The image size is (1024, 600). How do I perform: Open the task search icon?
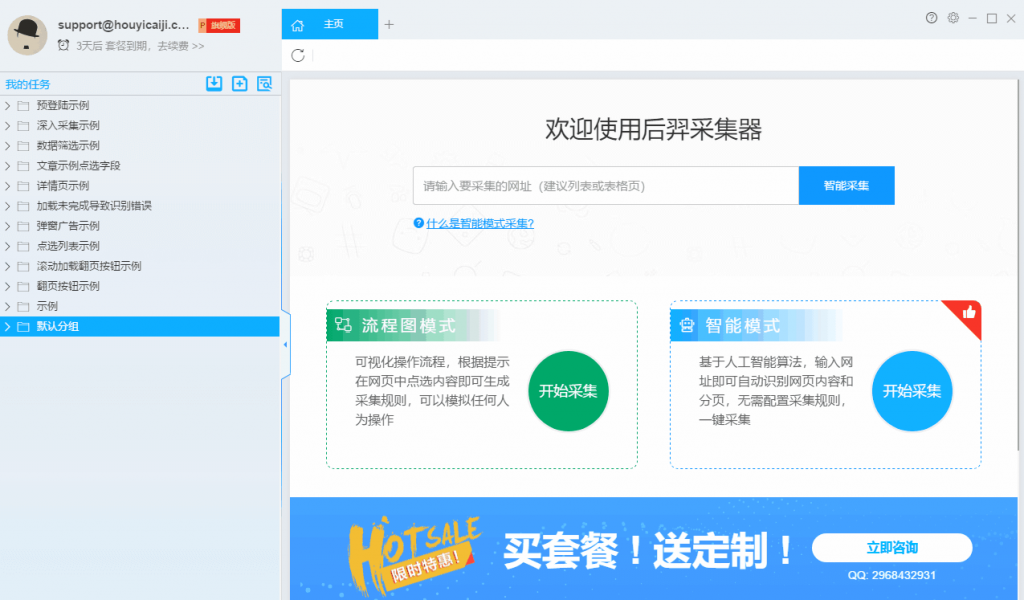[264, 84]
